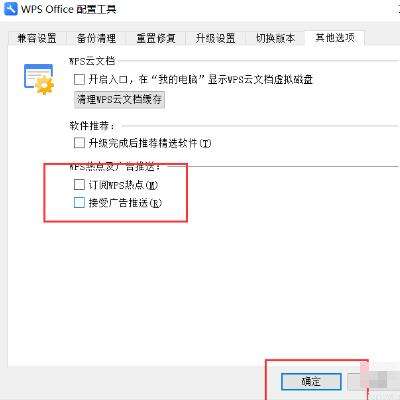This screenshot has width=400, height=400.
Task: Switch to the 兼容设置 tab
Action: (x=37, y=38)
